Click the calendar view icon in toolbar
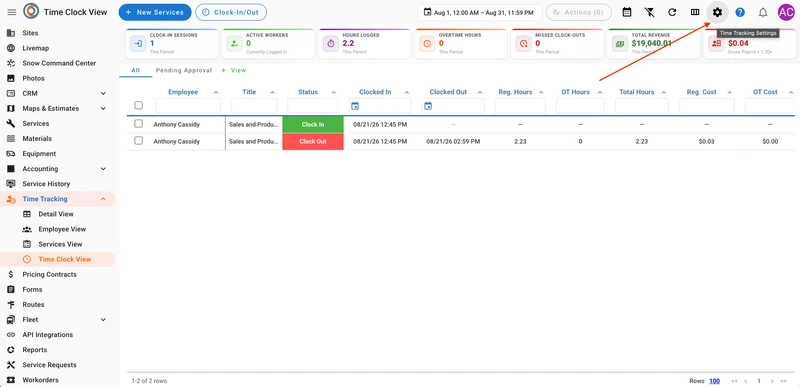Image resolution: width=800 pixels, height=387 pixels. [x=627, y=12]
